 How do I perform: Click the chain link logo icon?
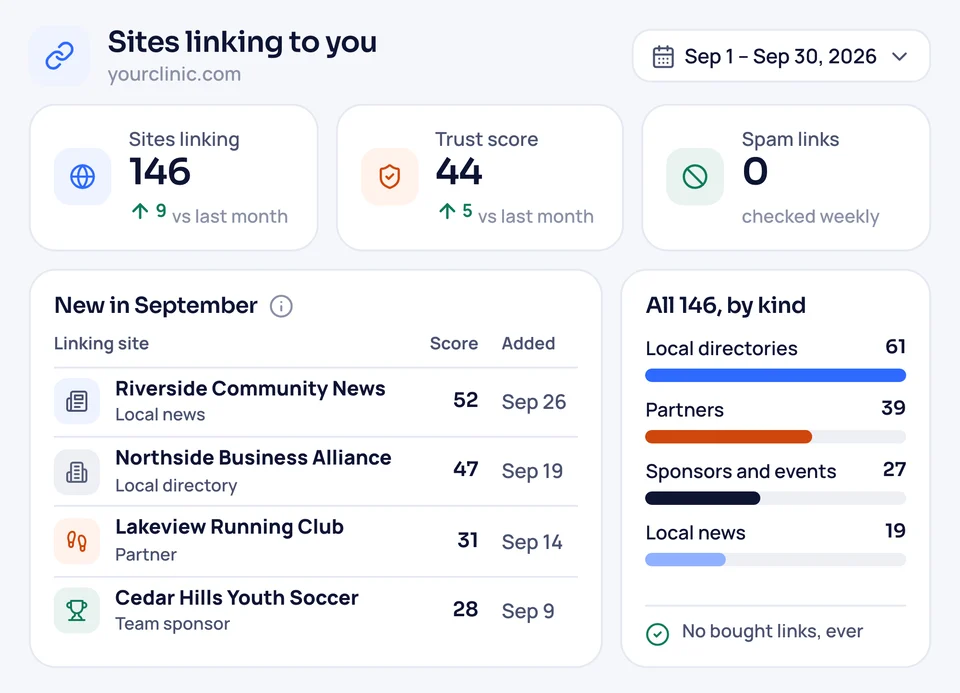[x=59, y=56]
